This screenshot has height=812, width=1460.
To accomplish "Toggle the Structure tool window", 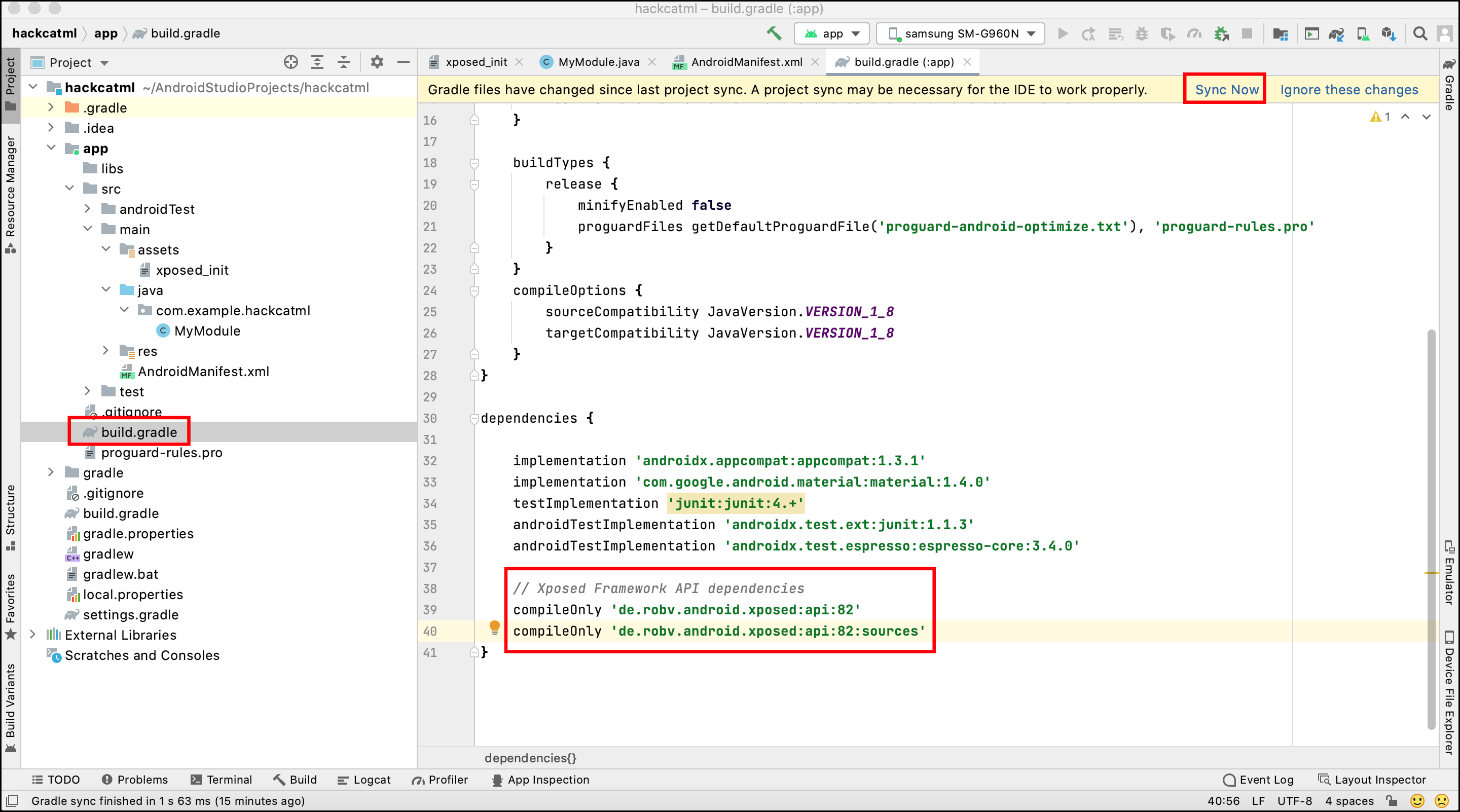I will tap(10, 518).
